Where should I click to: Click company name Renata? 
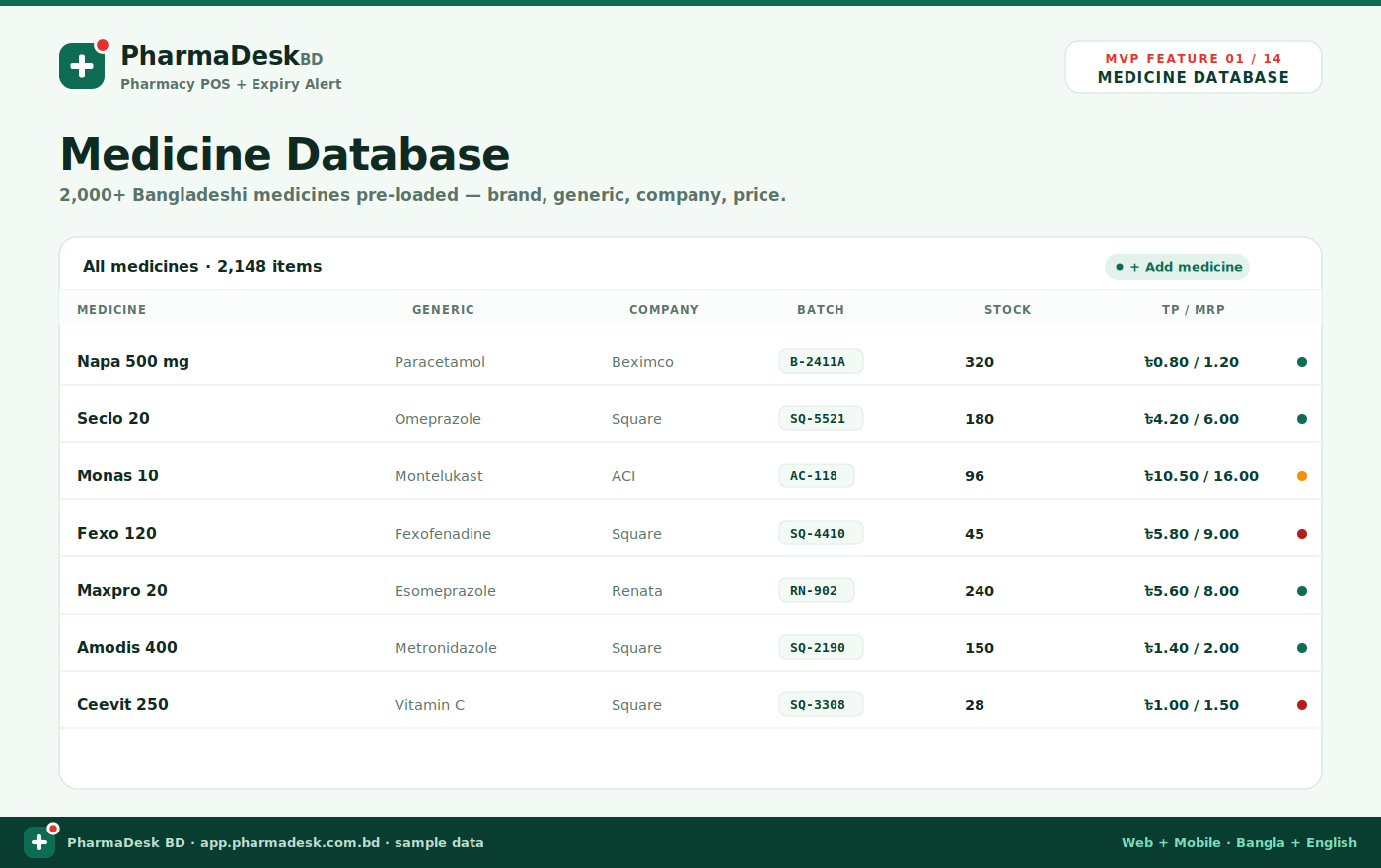[x=637, y=591]
